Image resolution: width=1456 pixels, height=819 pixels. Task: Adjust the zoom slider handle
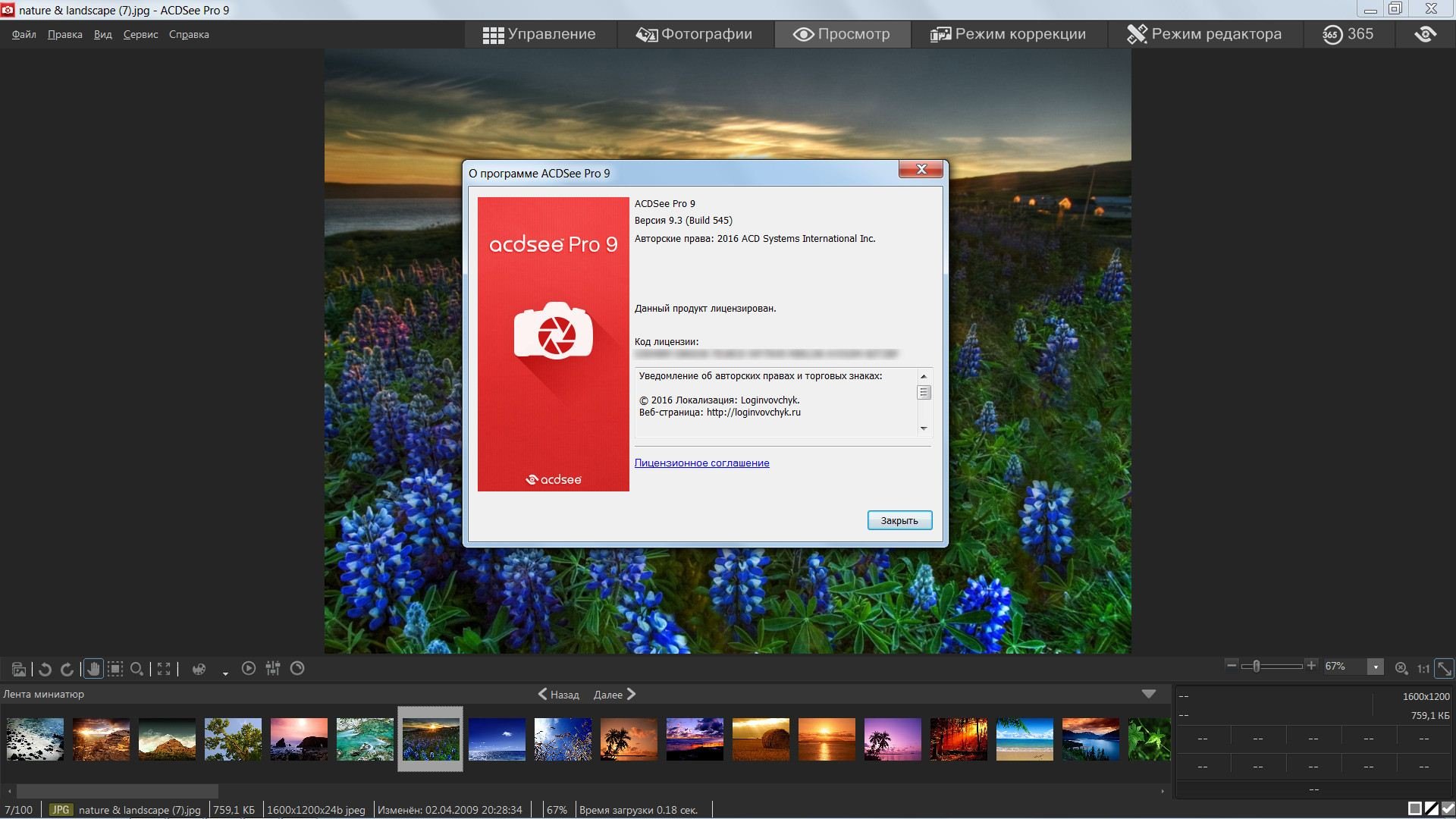pos(1257,666)
